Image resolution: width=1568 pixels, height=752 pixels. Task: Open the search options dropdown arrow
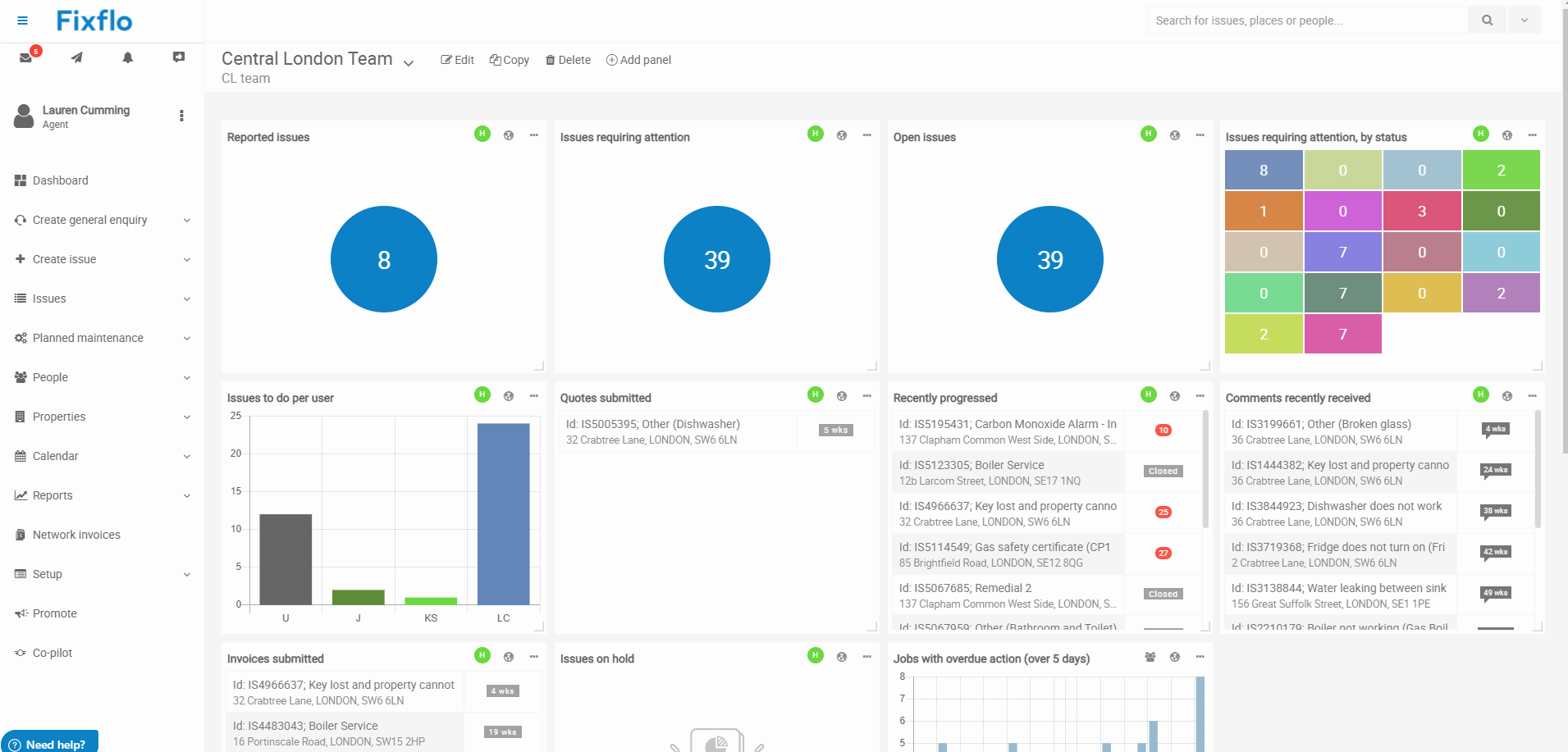1524,20
